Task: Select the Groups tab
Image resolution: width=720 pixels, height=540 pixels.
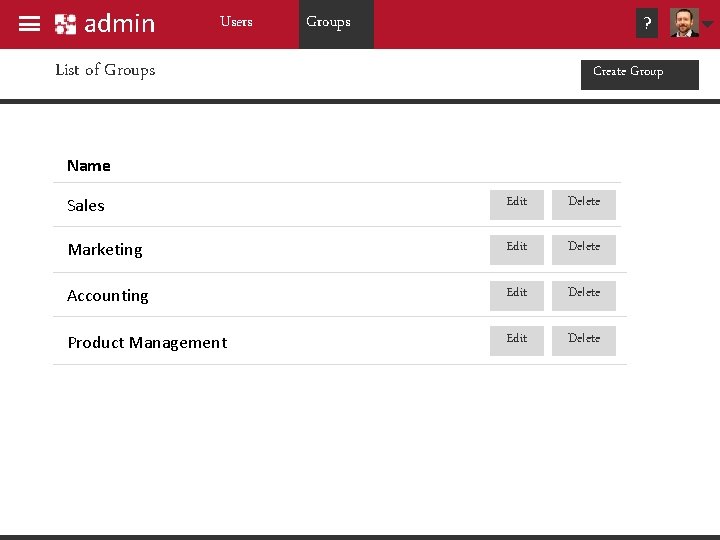Action: (x=336, y=24)
